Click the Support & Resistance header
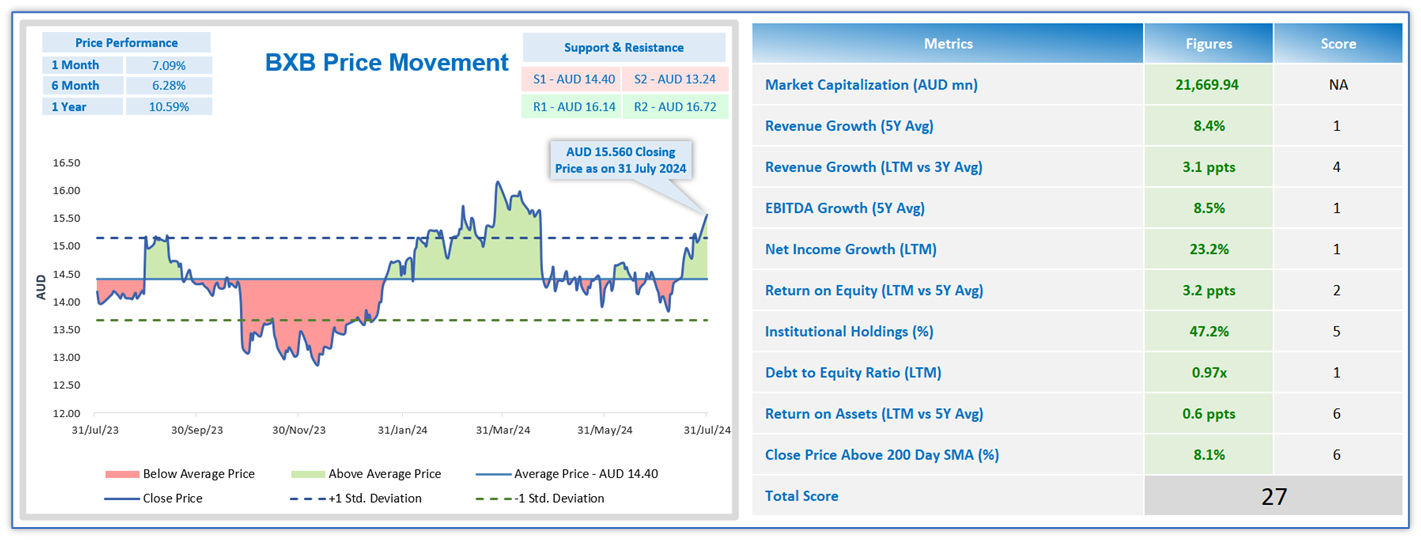 point(624,47)
